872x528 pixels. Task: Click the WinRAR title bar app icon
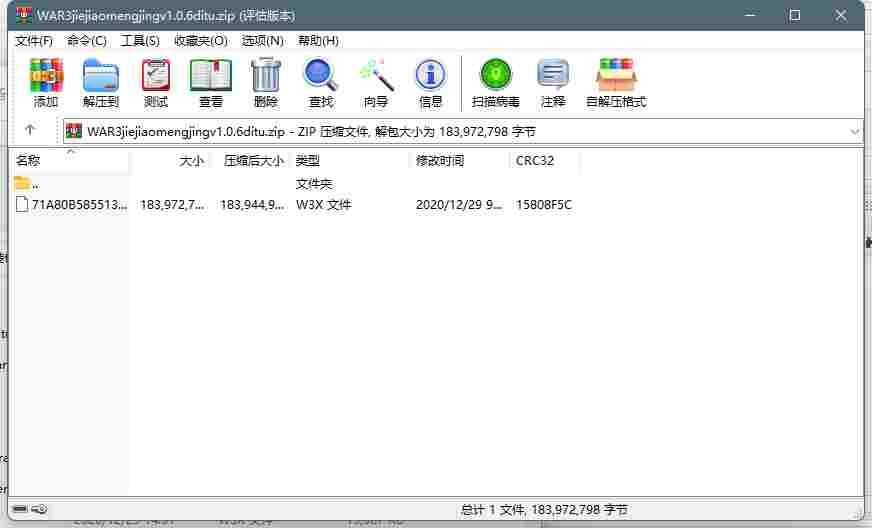pos(23,15)
